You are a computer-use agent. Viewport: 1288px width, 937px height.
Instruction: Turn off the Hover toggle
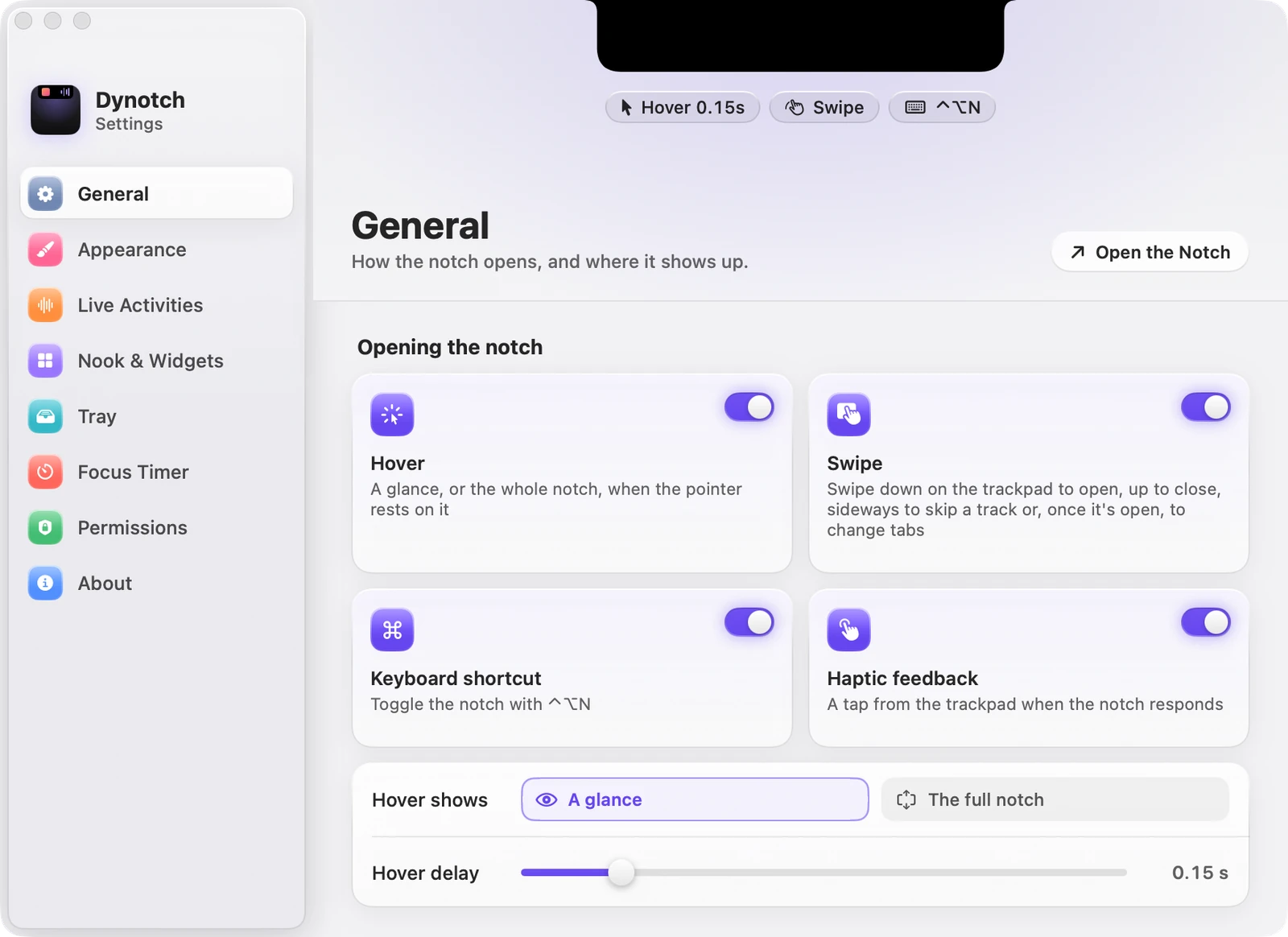coord(749,407)
